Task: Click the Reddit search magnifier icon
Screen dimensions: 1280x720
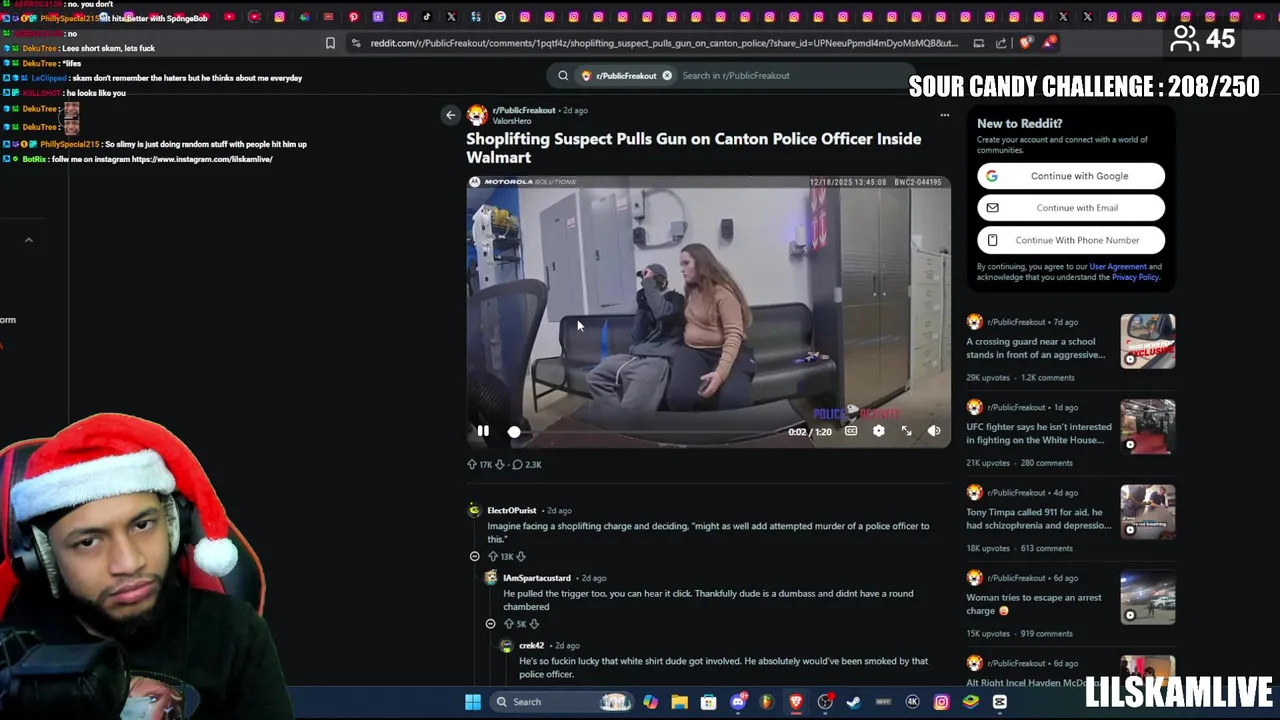Action: pyautogui.click(x=563, y=75)
